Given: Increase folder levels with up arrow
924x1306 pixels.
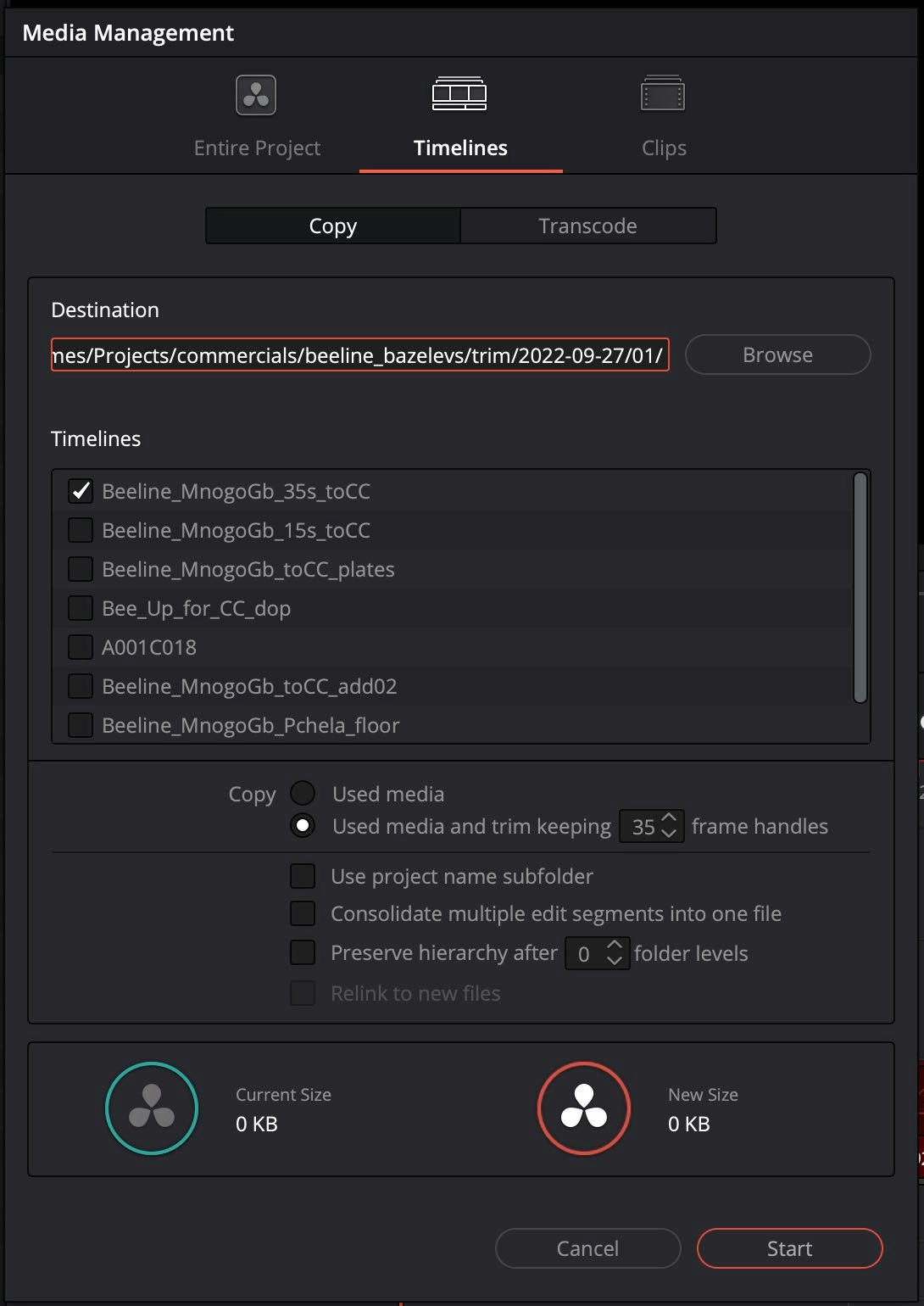Looking at the screenshot, I should click(615, 945).
